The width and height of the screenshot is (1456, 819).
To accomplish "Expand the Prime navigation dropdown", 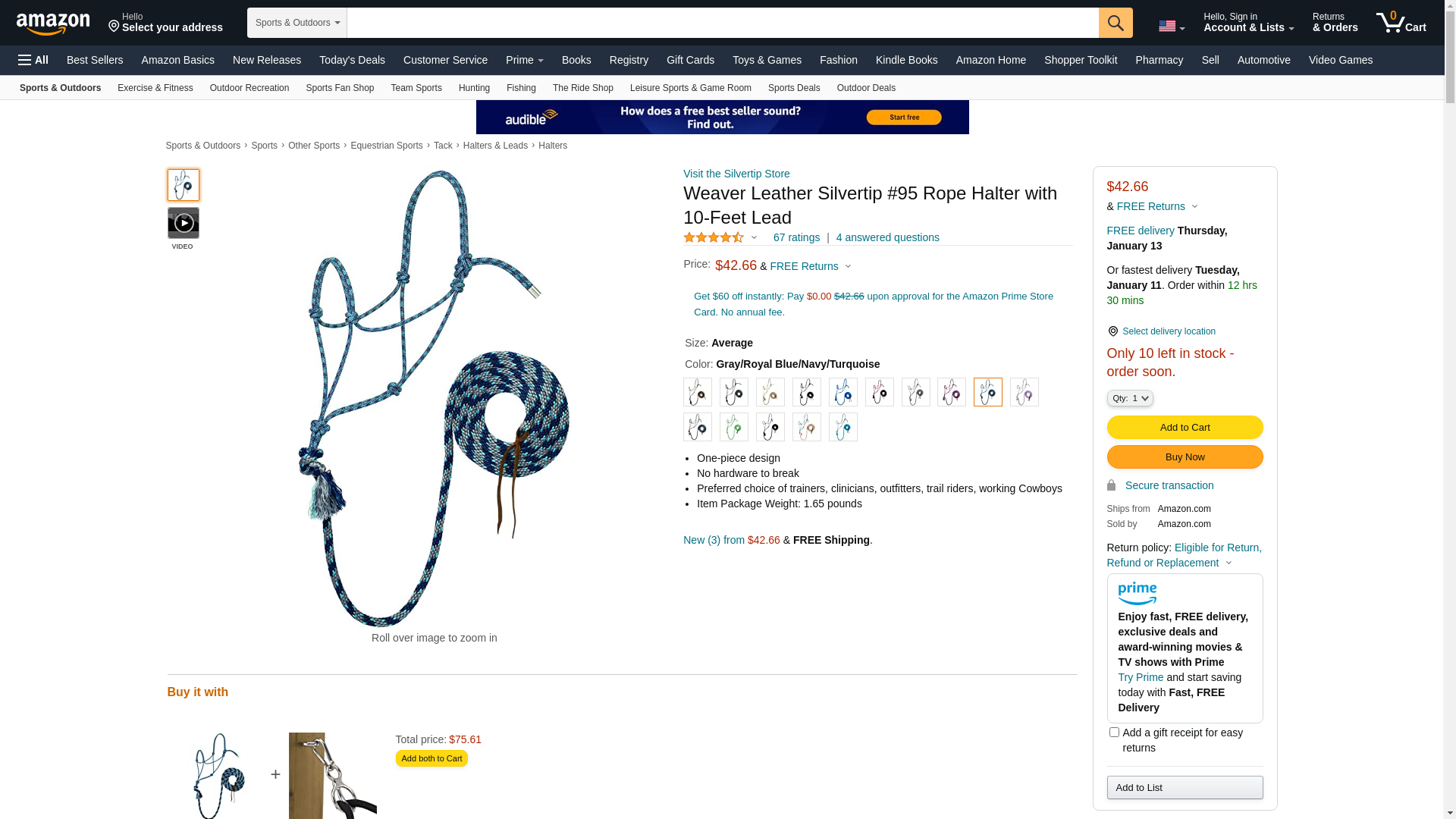I will [525, 60].
